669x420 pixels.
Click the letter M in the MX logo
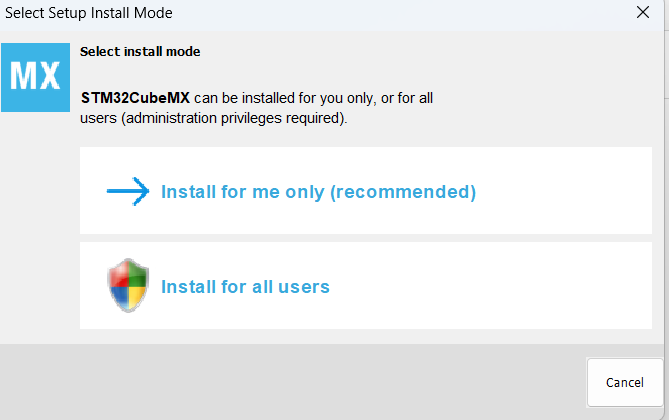pos(23,76)
